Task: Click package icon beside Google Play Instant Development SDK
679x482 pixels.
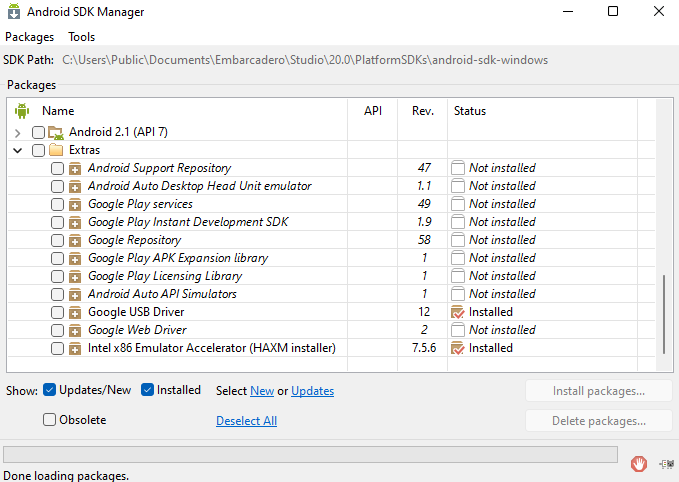Action: 75,223
